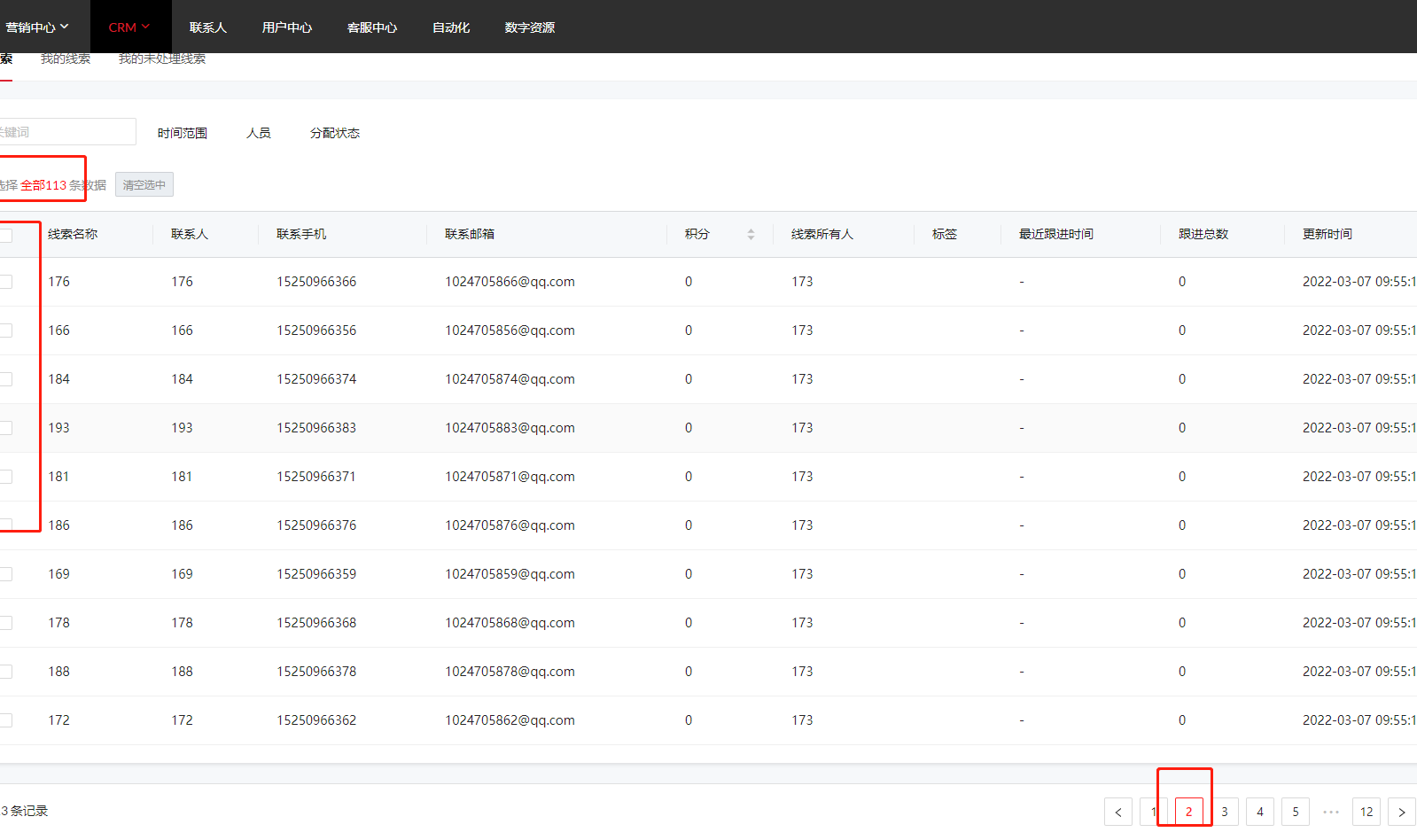The image size is (1417, 840).
Task: Open the CRM dropdown menu
Action: coord(129,27)
